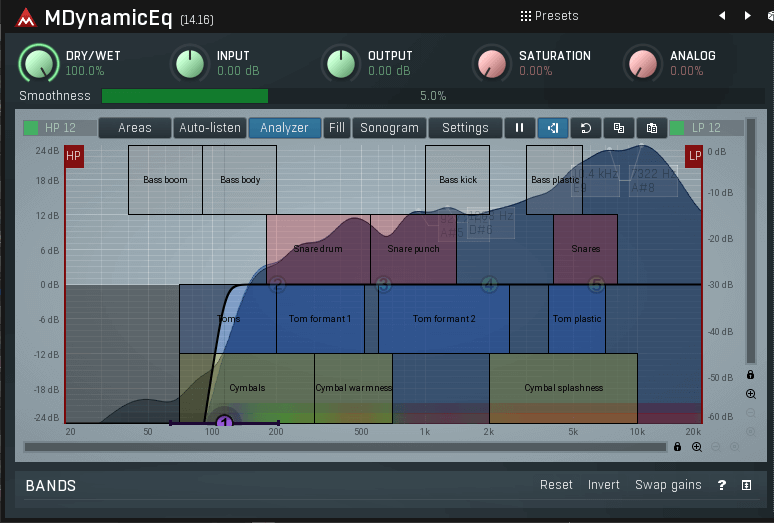
Task: Click the Bass kick area
Action: coord(458,180)
